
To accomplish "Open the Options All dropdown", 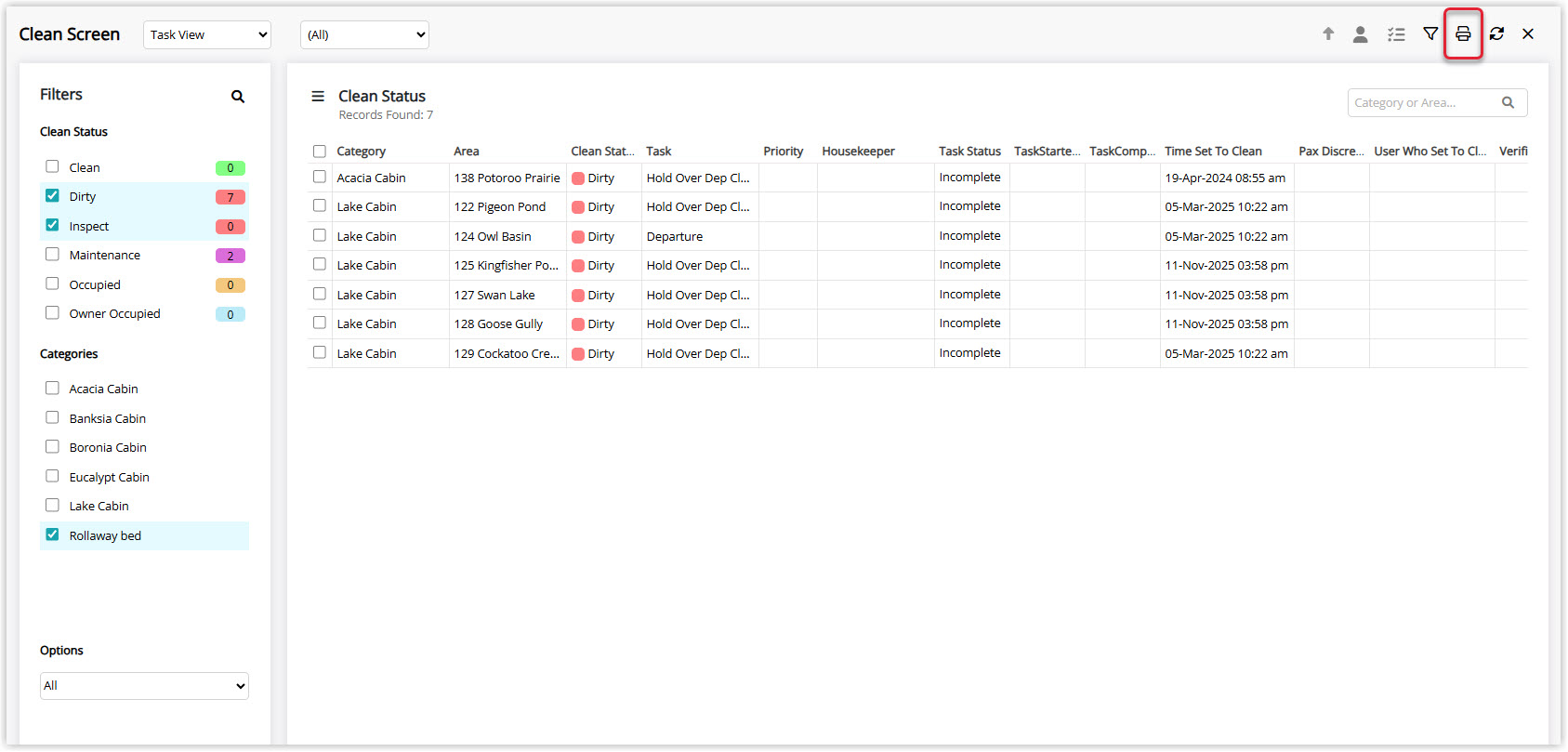I will 144,686.
